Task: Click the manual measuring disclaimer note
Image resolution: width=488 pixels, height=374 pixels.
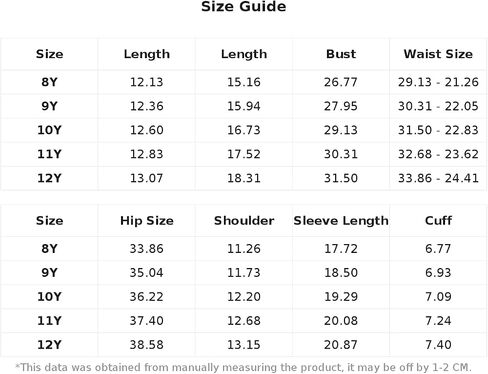Action: [x=244, y=367]
